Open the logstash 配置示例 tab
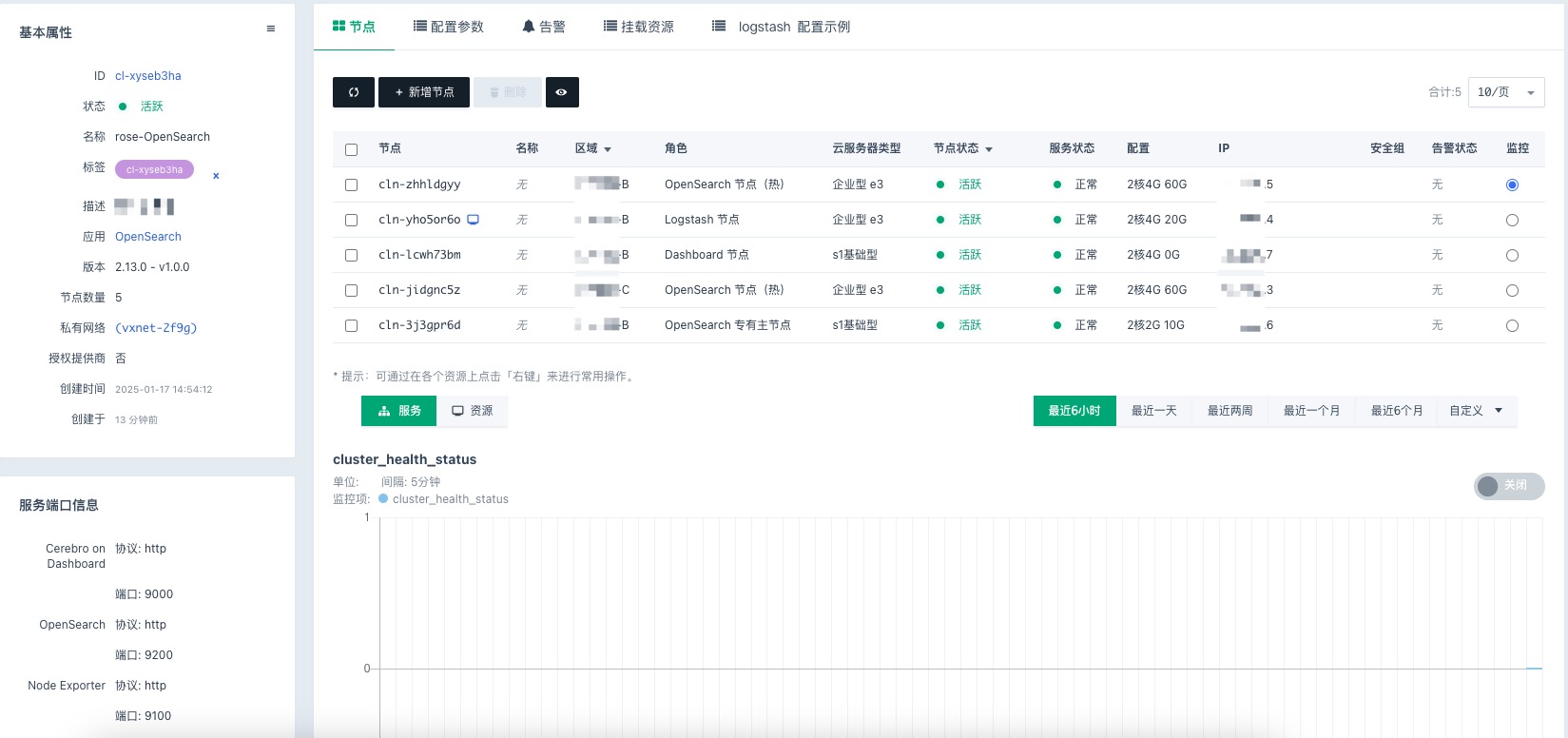The width and height of the screenshot is (1568, 738). (x=782, y=27)
